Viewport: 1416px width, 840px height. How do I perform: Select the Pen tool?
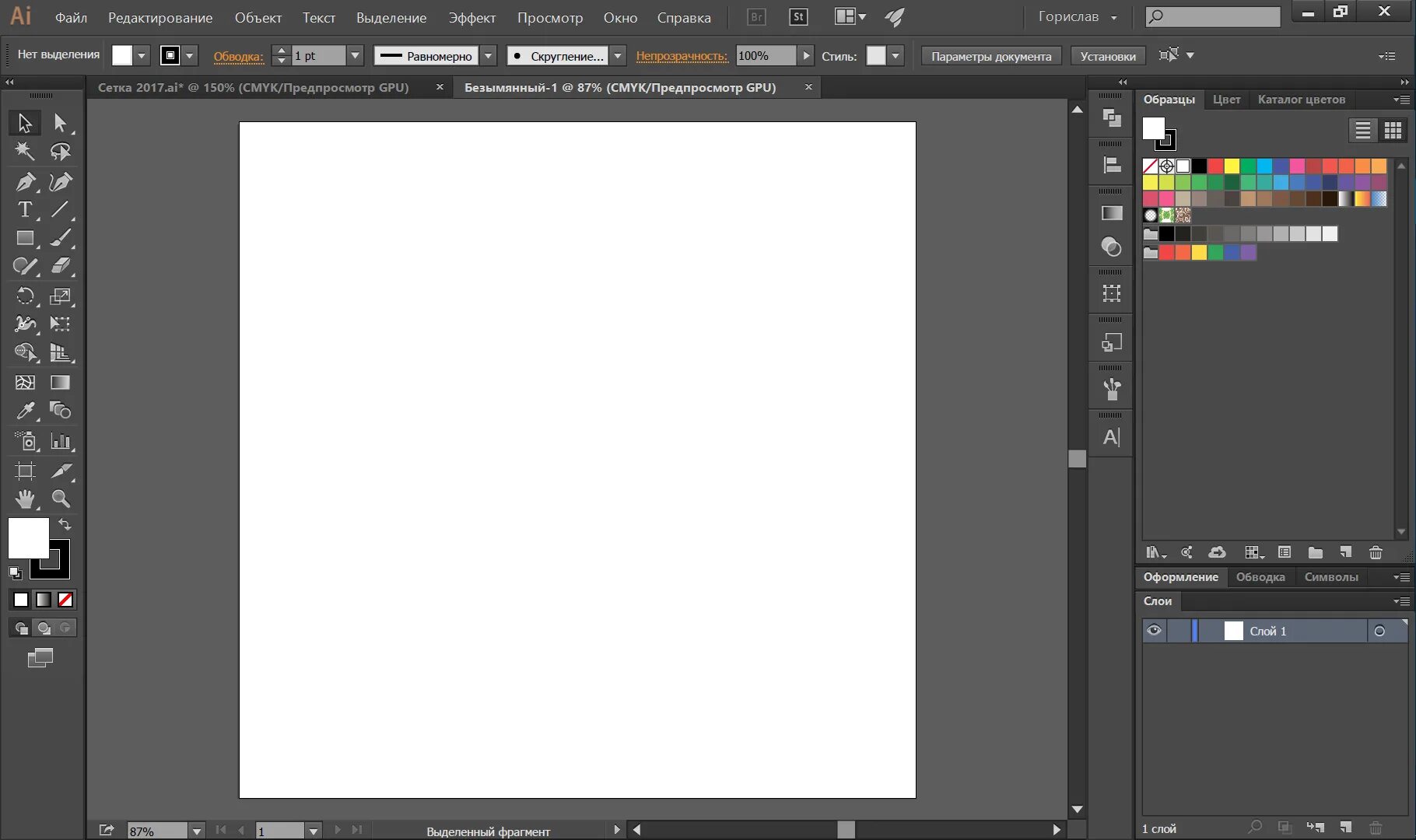tap(25, 182)
